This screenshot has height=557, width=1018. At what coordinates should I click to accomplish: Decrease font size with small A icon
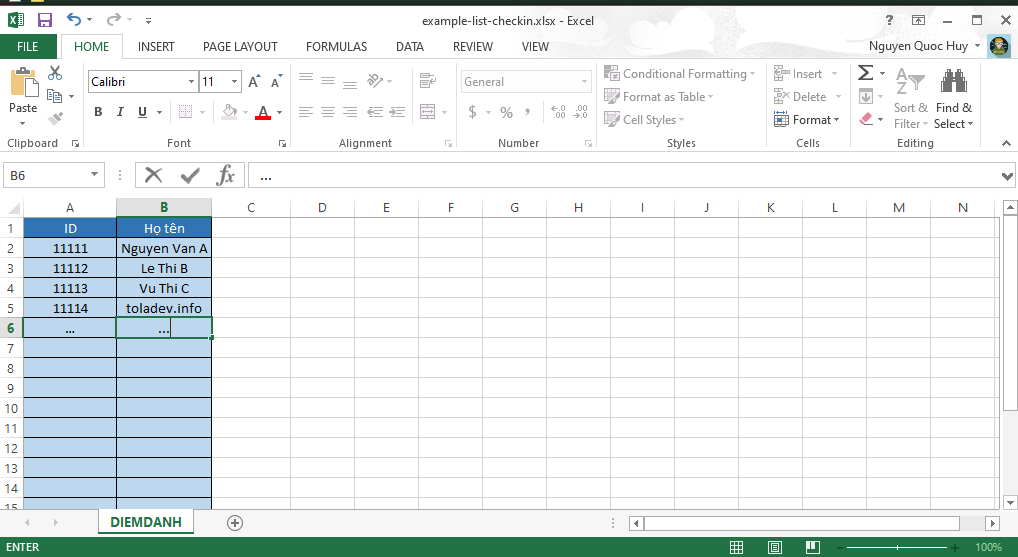(x=277, y=82)
